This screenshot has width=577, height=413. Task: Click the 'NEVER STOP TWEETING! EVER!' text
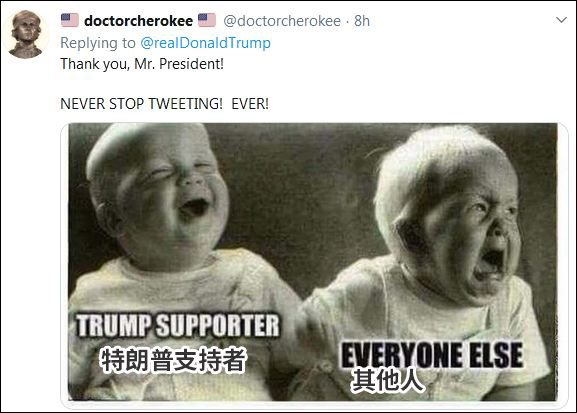click(x=164, y=104)
